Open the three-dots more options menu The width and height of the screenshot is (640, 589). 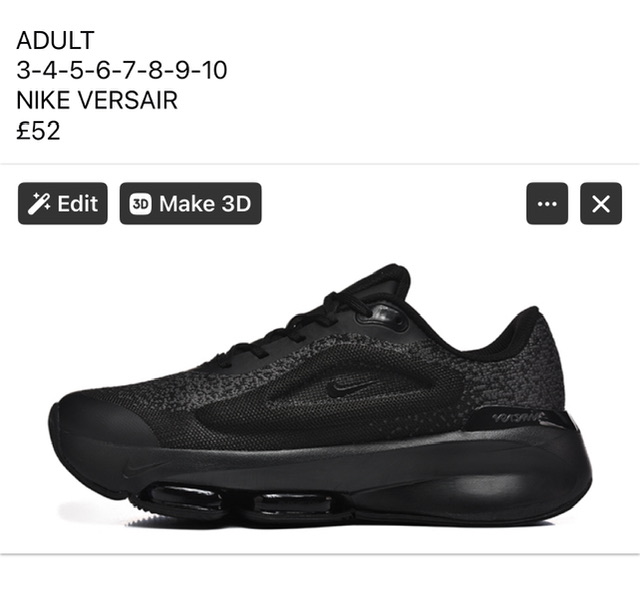click(x=547, y=203)
